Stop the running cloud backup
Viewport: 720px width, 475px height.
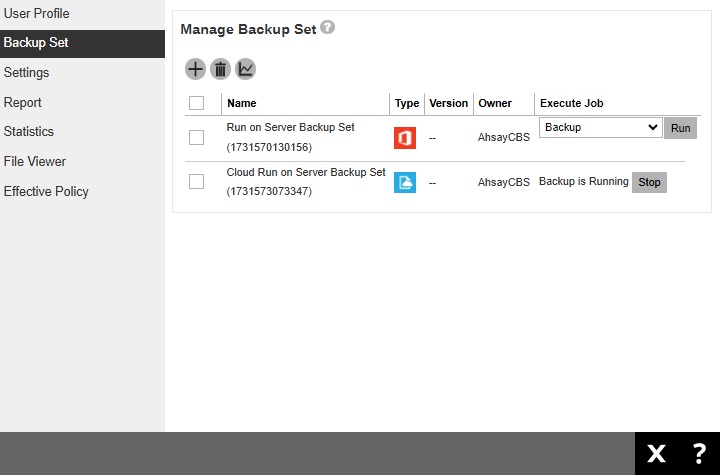point(649,182)
